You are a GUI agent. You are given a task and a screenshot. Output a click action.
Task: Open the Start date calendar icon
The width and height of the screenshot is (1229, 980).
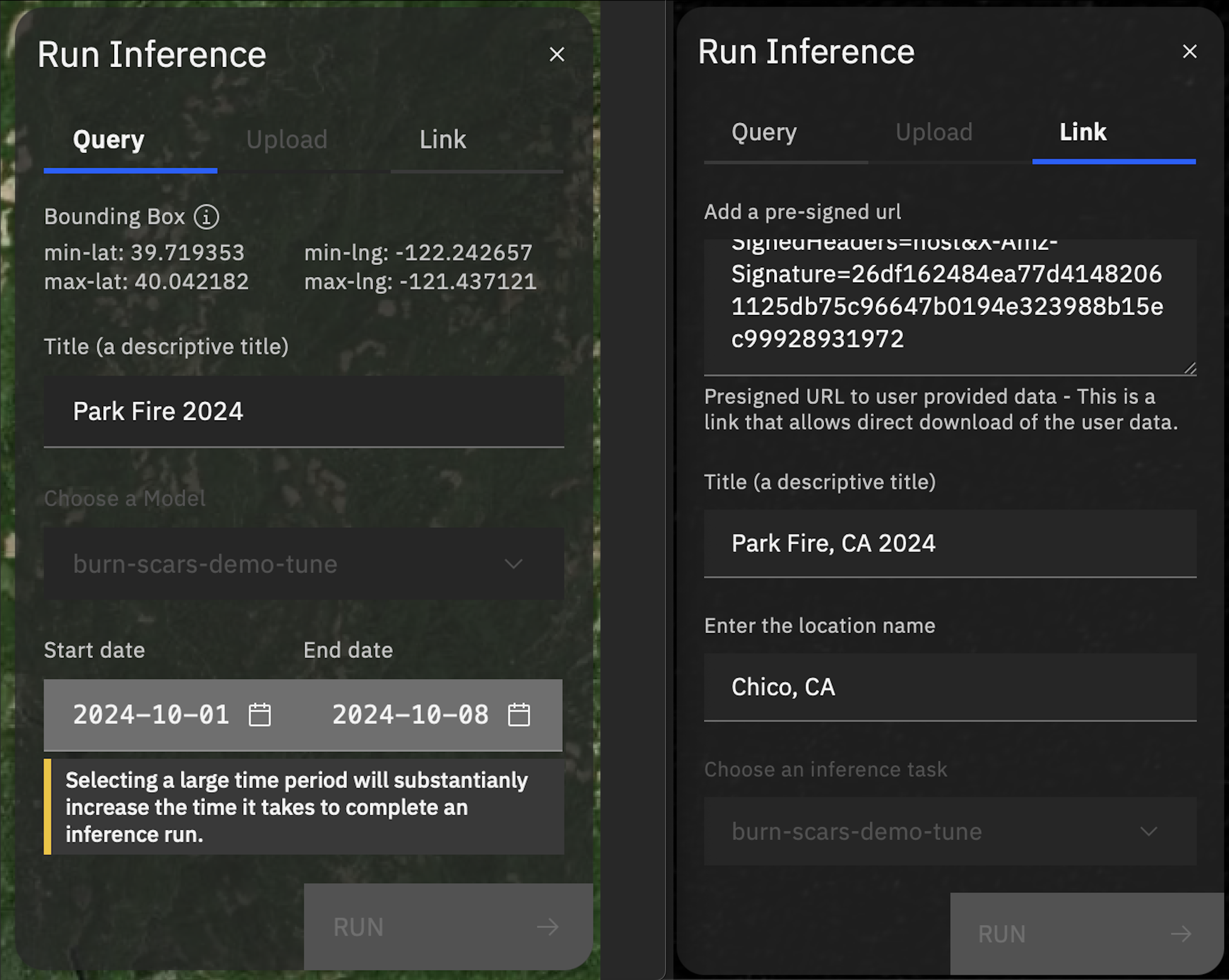pos(260,715)
